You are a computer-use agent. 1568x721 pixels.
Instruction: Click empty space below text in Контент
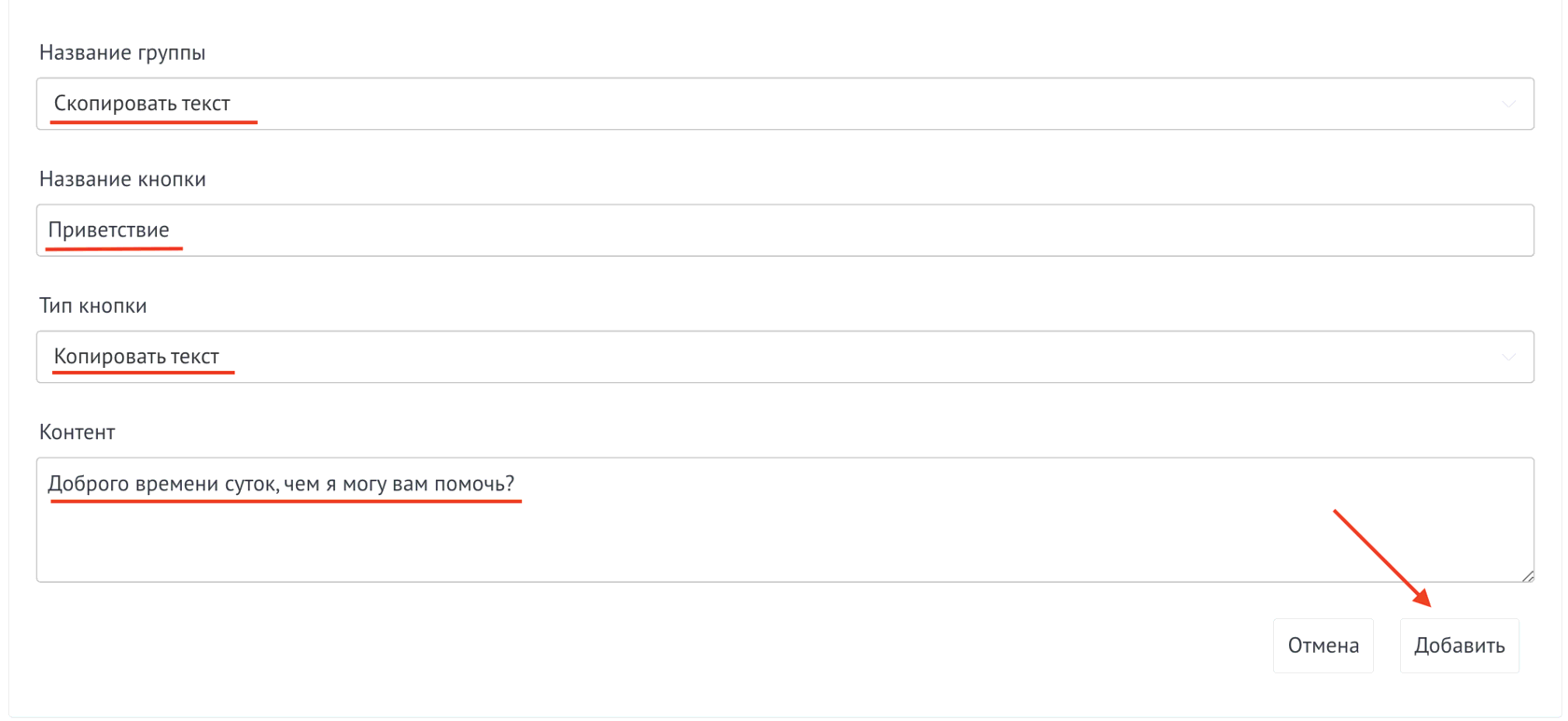coord(653,546)
